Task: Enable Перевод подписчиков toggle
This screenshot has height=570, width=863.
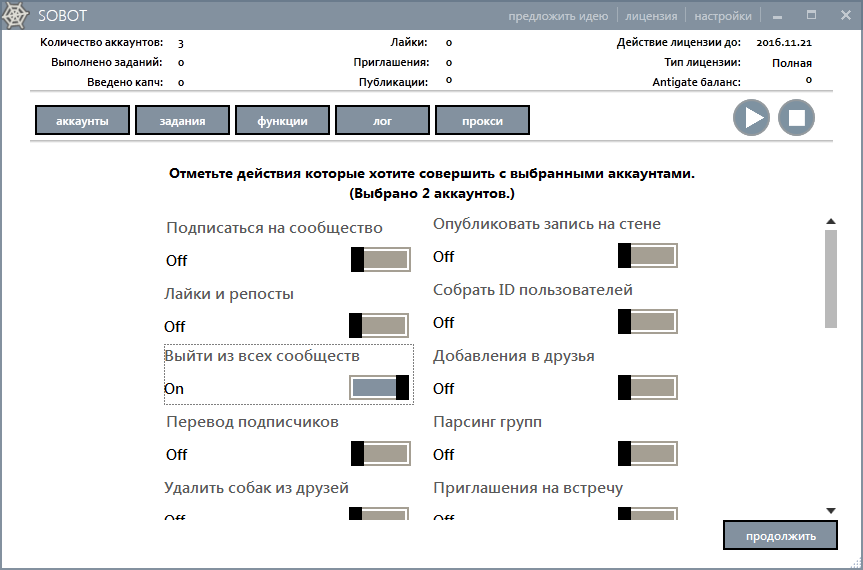Action: click(381, 454)
